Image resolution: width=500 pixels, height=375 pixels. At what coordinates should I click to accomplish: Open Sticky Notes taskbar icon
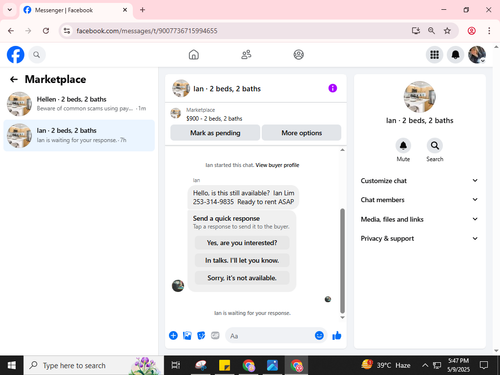coord(224,365)
